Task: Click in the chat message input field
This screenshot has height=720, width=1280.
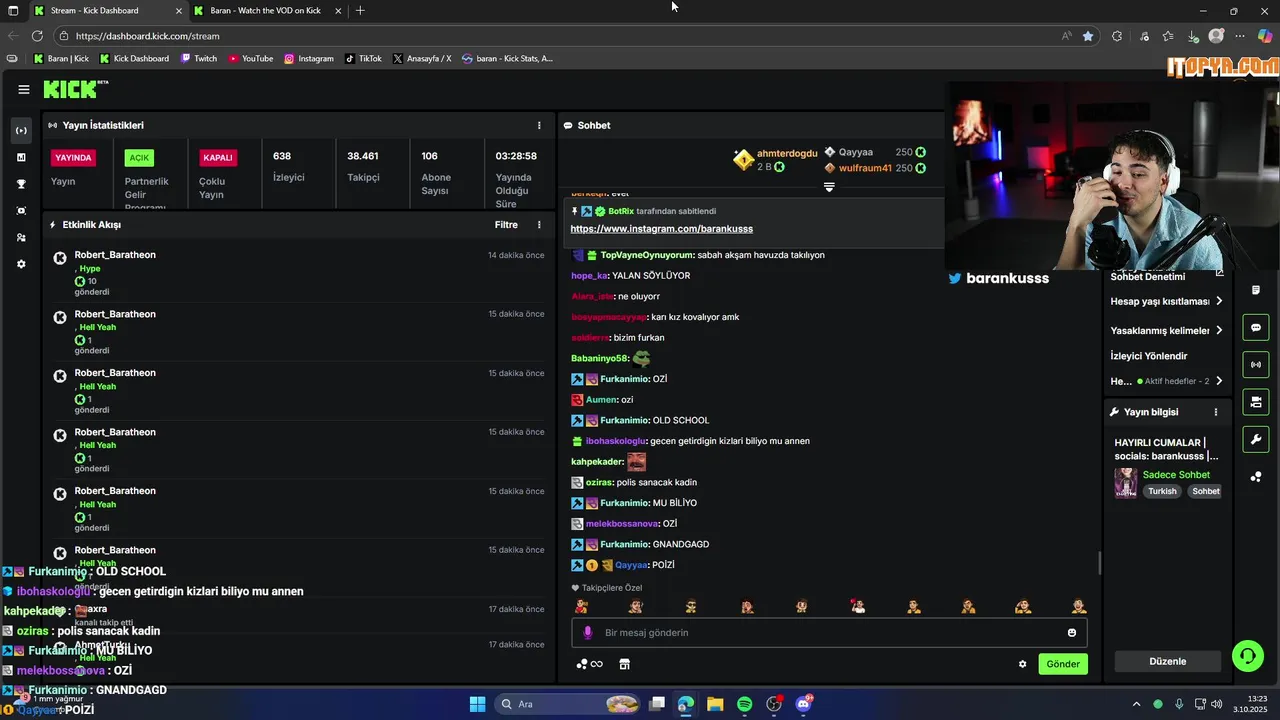Action: click(829, 632)
